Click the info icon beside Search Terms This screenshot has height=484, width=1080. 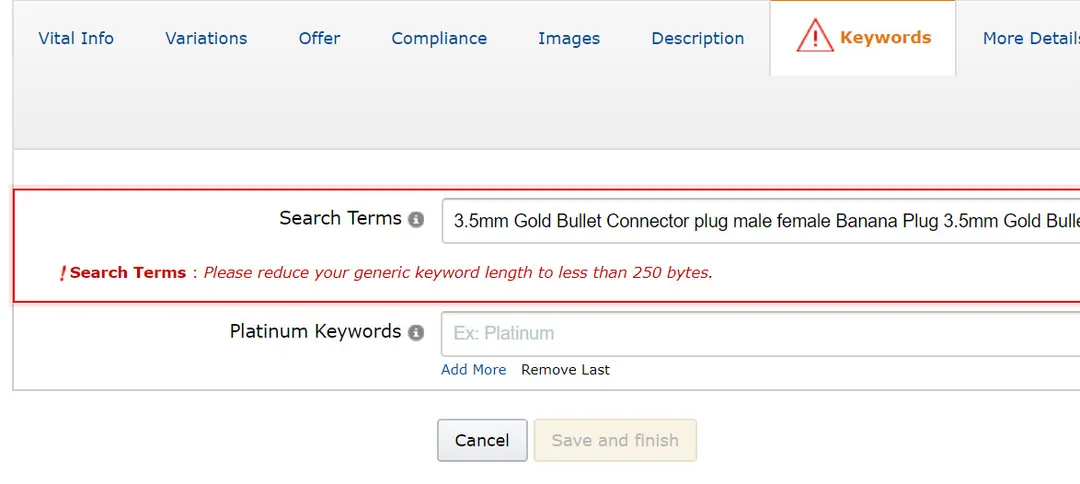tap(415, 220)
